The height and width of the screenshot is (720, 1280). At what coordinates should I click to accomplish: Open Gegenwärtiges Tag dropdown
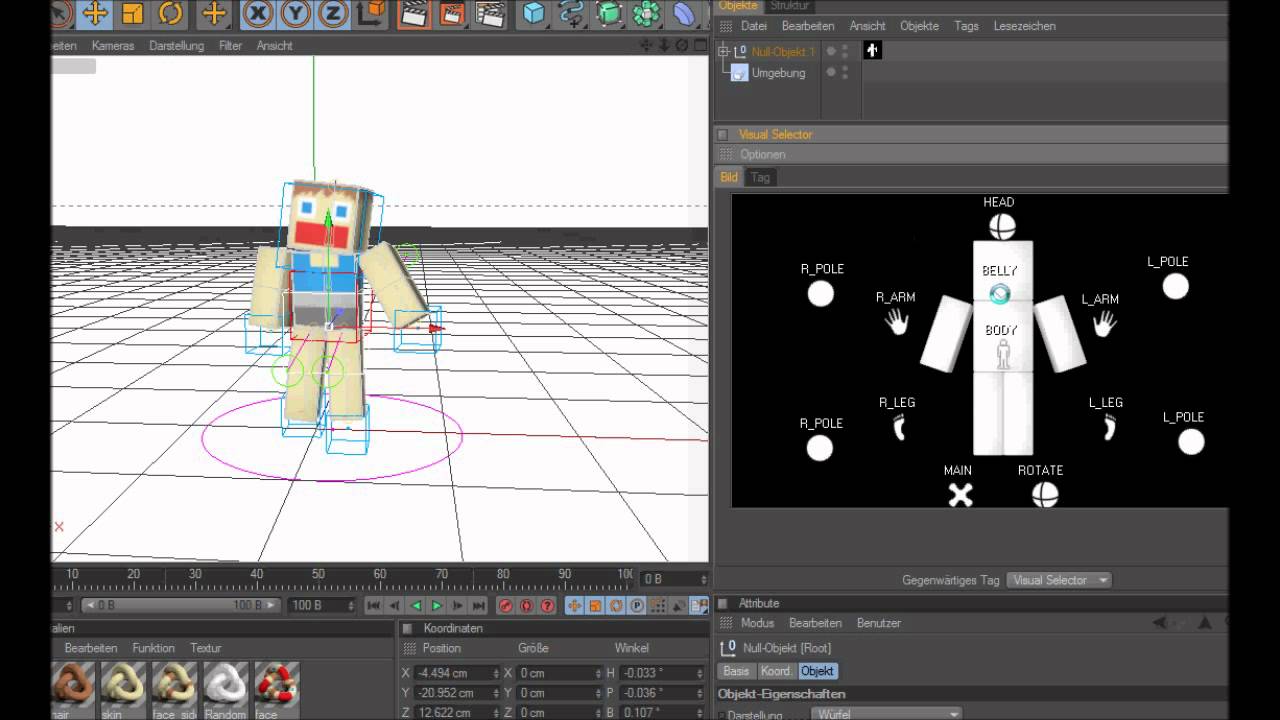coord(1059,580)
